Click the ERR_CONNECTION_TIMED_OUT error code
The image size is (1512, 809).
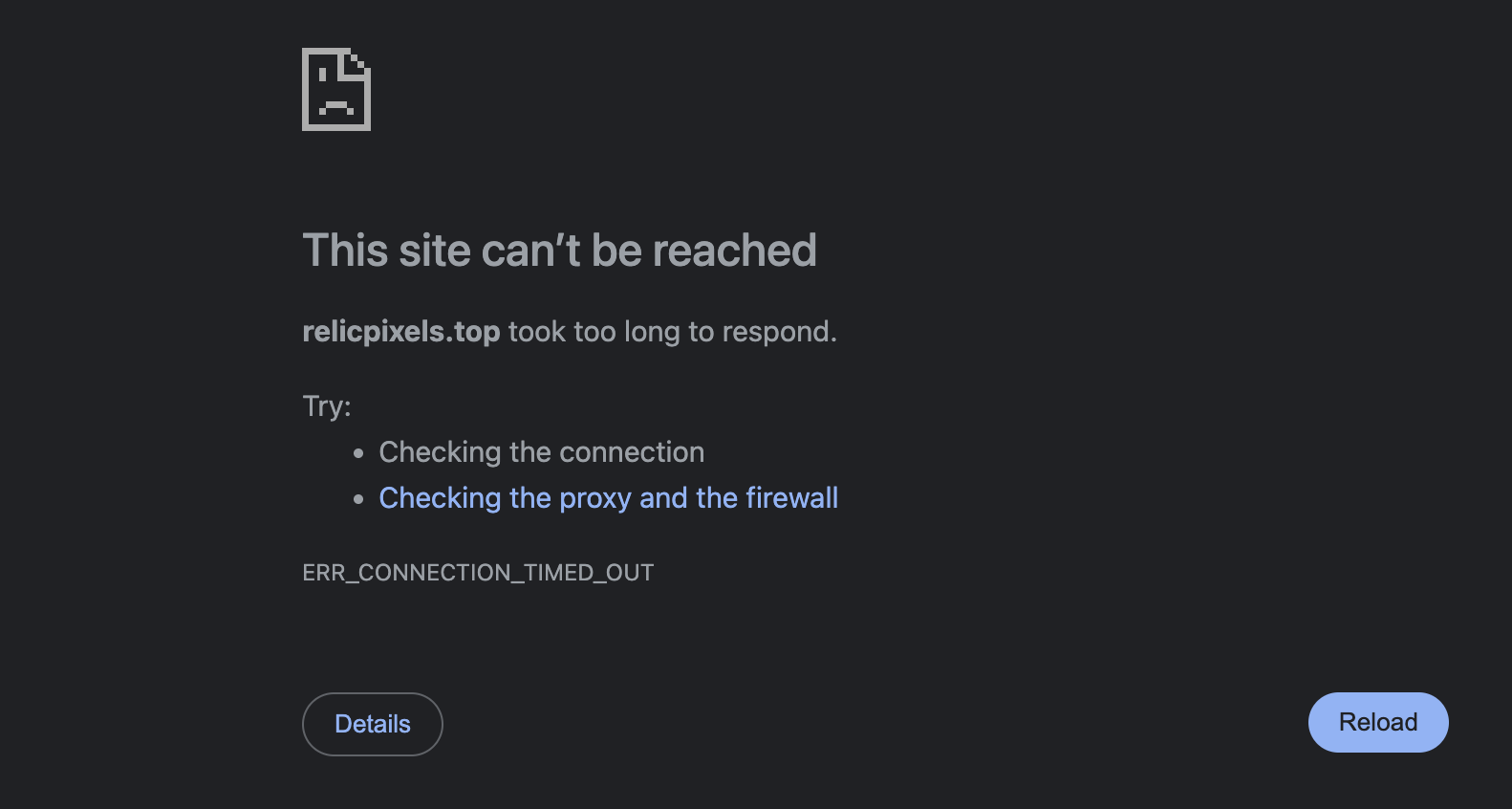tap(478, 573)
